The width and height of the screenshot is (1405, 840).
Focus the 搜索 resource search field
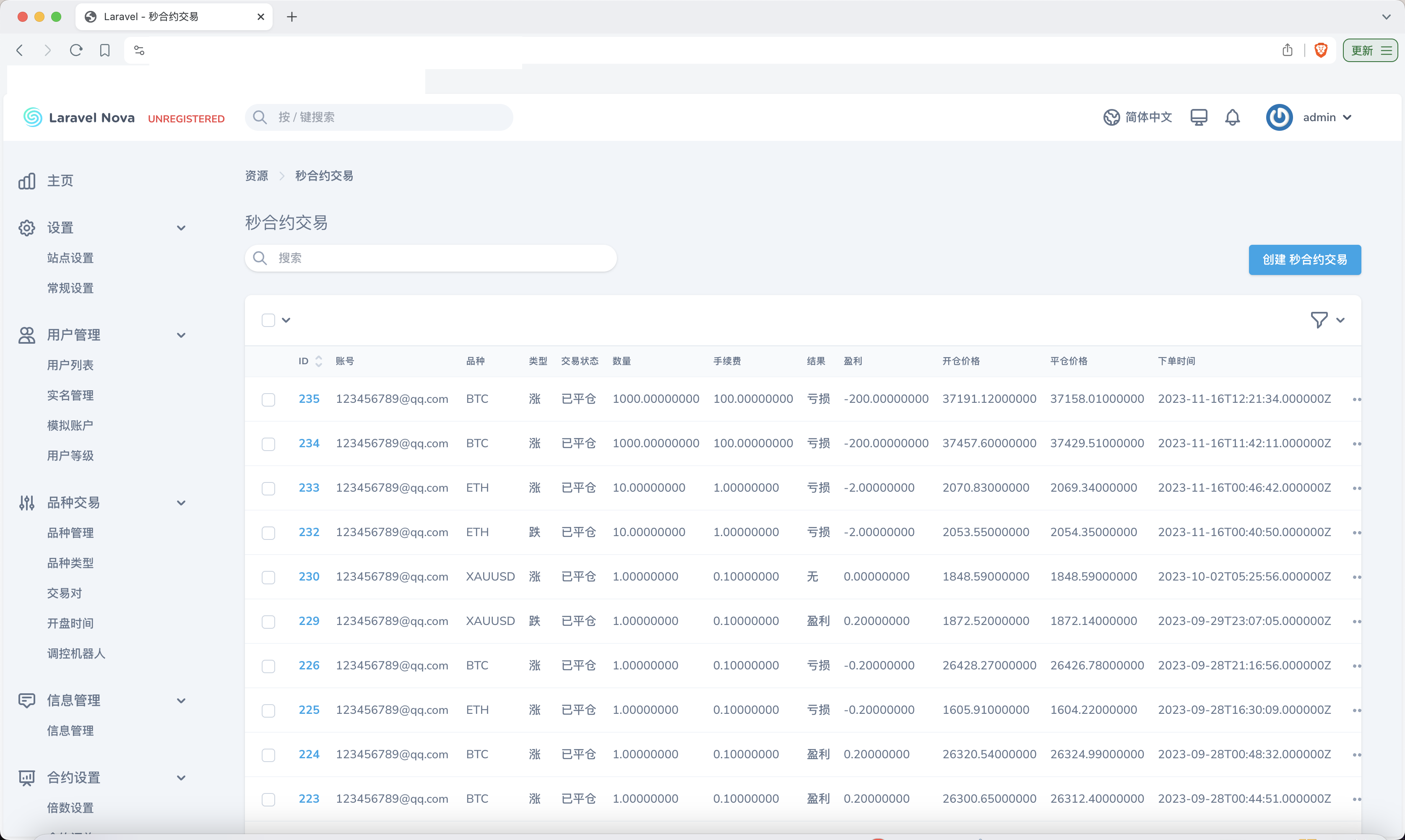[x=431, y=258]
